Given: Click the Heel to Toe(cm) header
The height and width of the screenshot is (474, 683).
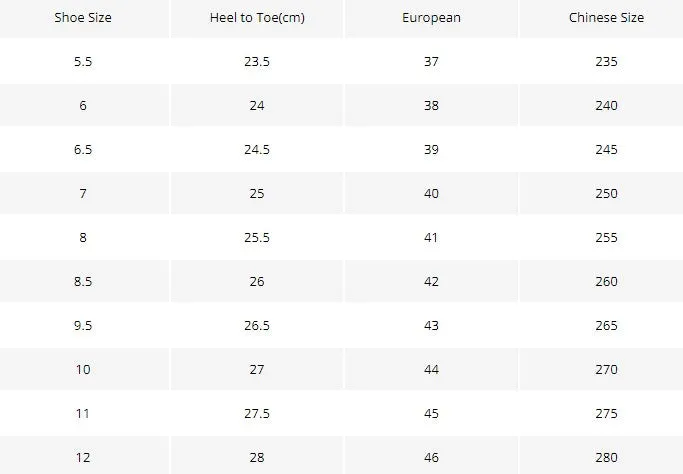Looking at the screenshot, I should pos(257,17).
